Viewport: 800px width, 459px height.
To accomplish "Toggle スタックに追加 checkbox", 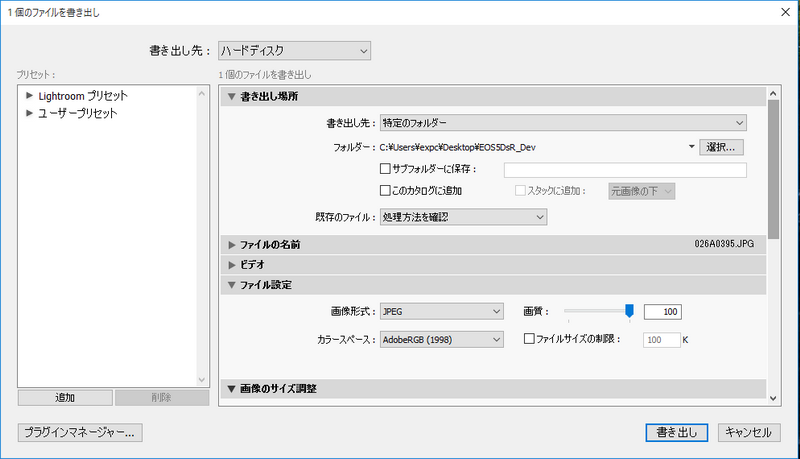I will point(520,190).
